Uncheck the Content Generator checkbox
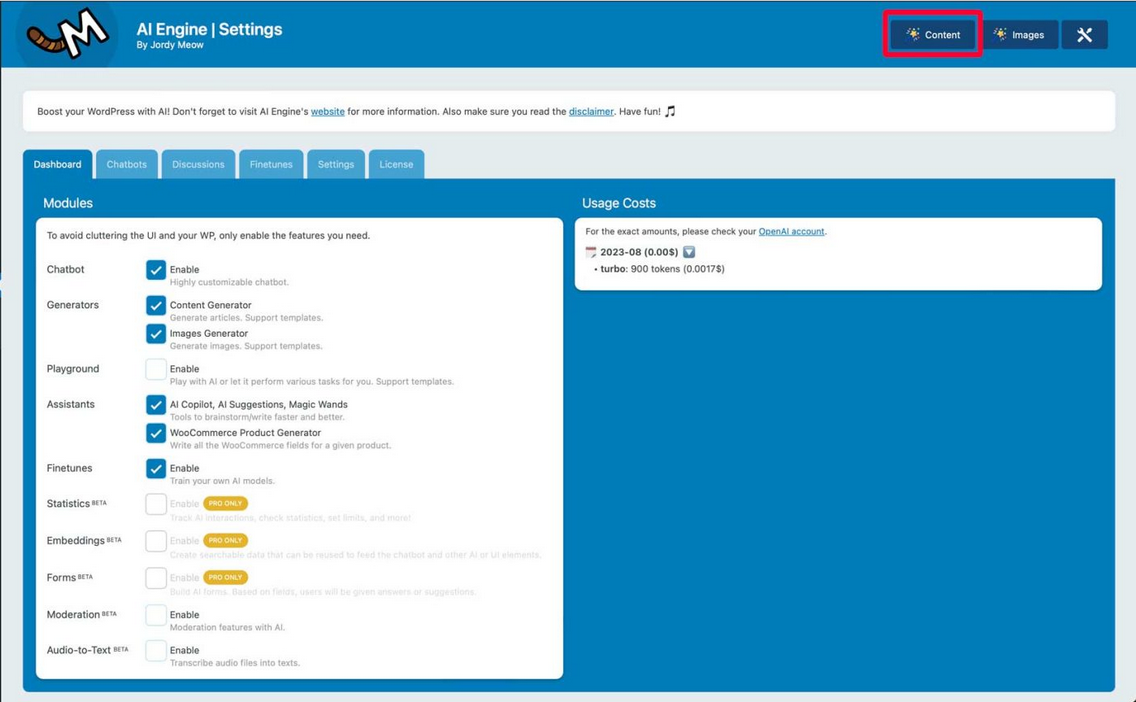The height and width of the screenshot is (702, 1136). click(156, 305)
